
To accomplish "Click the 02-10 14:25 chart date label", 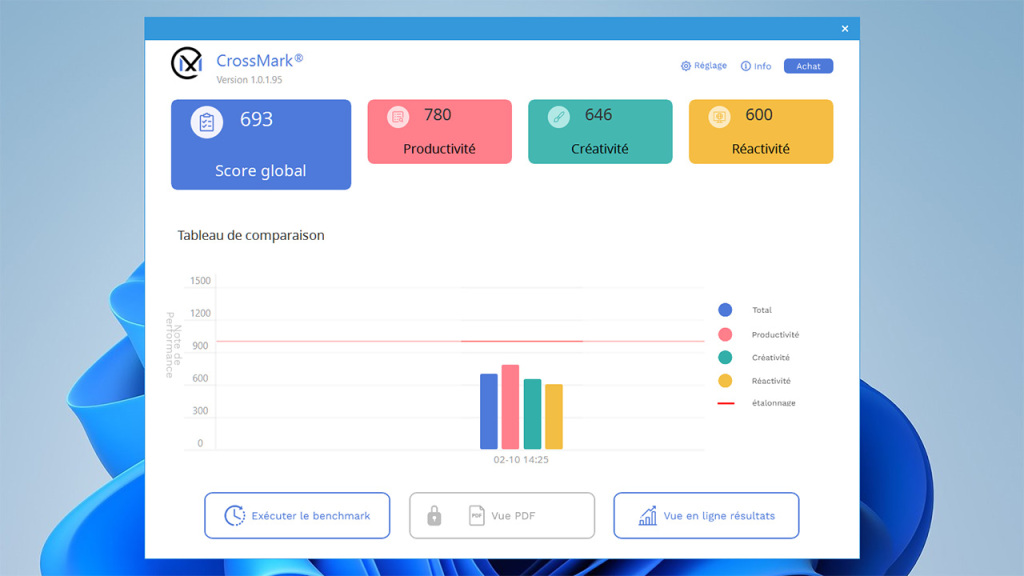I will [x=520, y=460].
